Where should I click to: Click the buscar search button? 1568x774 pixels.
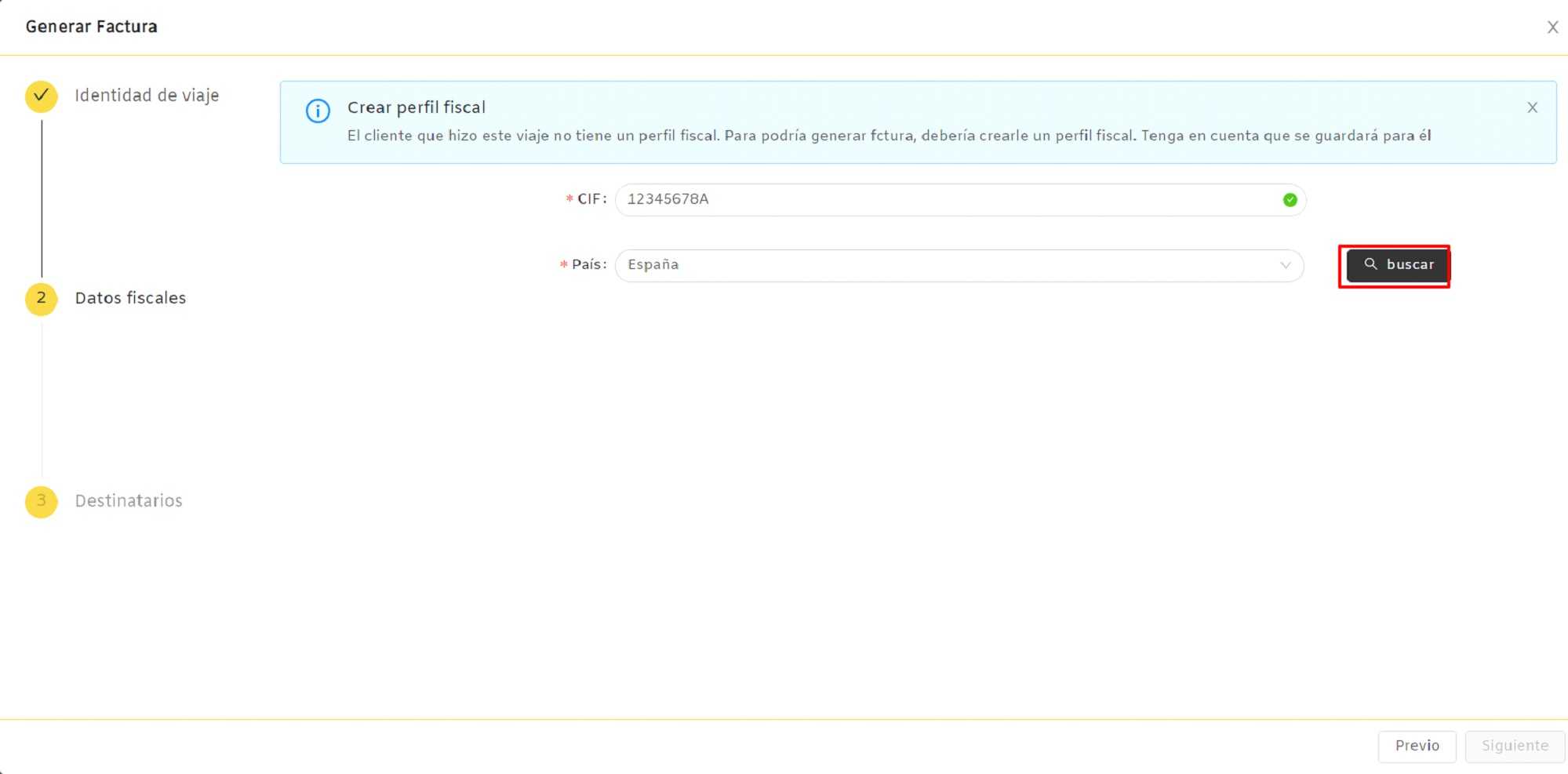(x=1396, y=265)
